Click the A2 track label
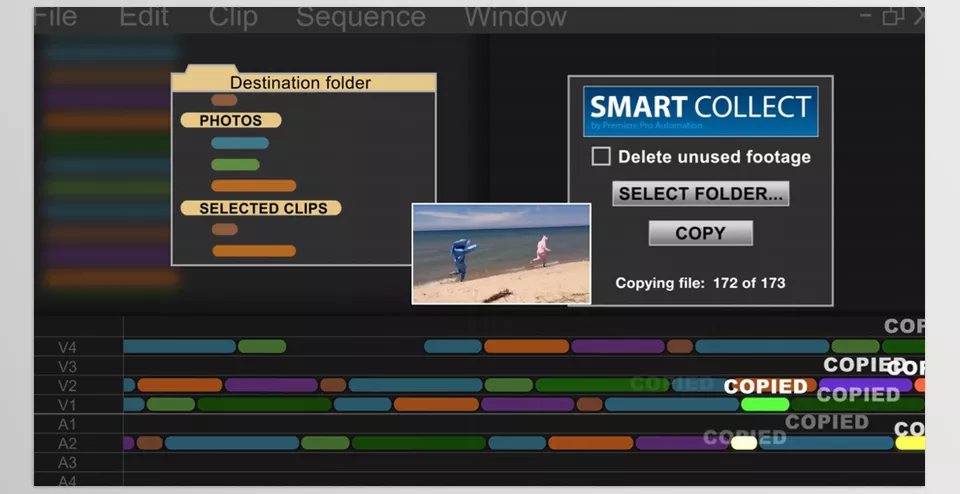 67,443
